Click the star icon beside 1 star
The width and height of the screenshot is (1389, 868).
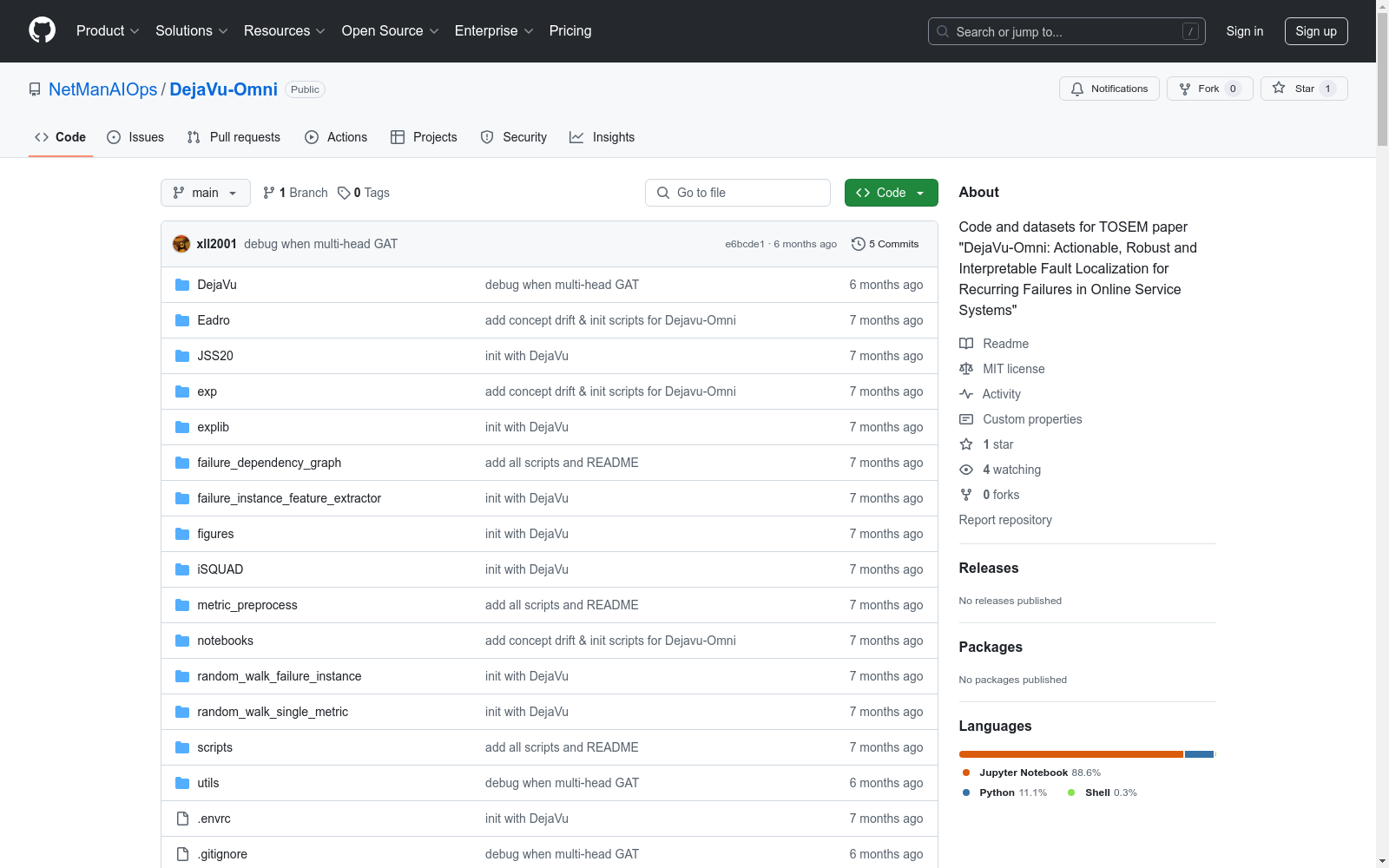pos(966,444)
